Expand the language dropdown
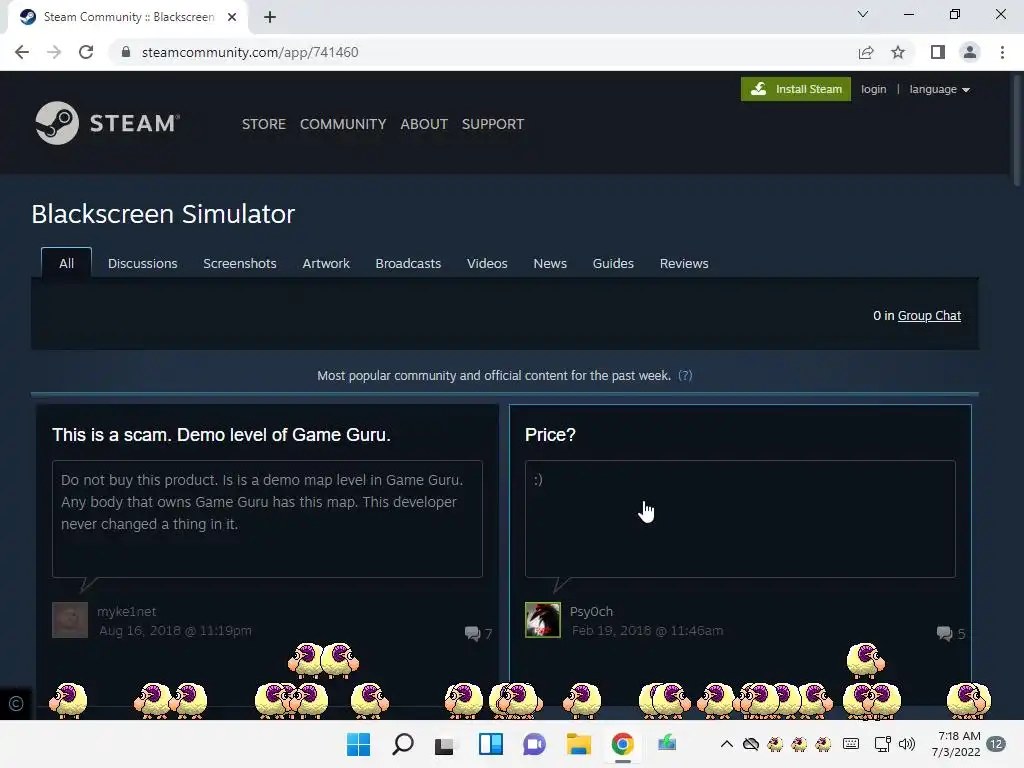Screen dimensions: 1024x768 coord(939,89)
